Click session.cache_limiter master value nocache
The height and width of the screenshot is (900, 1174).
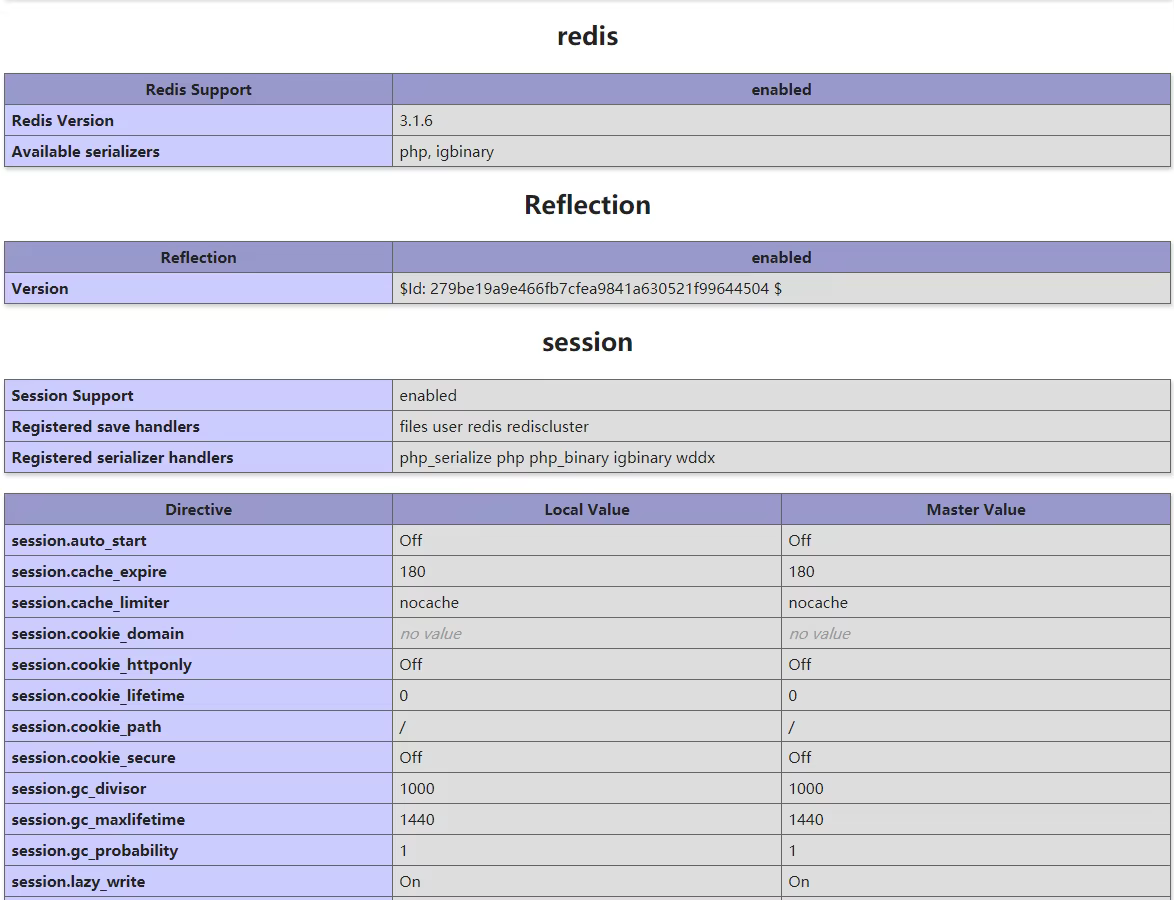coord(818,603)
